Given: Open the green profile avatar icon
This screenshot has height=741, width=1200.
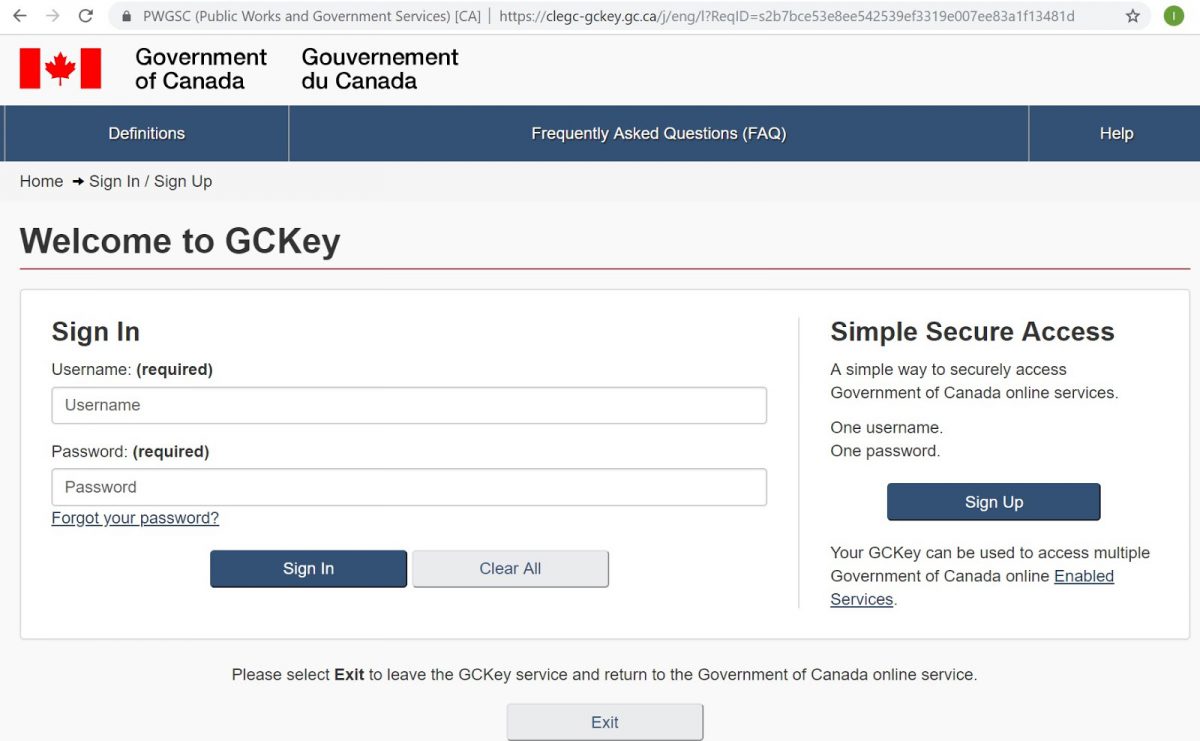Looking at the screenshot, I should [1174, 16].
